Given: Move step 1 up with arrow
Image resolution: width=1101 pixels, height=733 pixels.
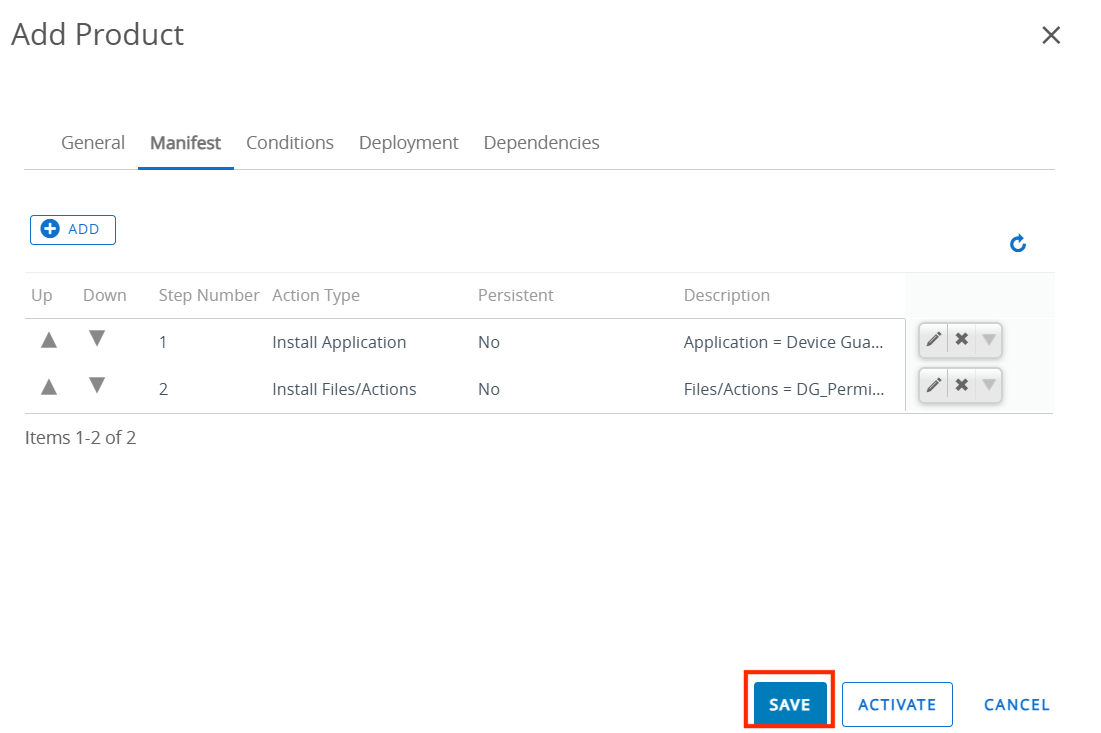Looking at the screenshot, I should (48, 341).
